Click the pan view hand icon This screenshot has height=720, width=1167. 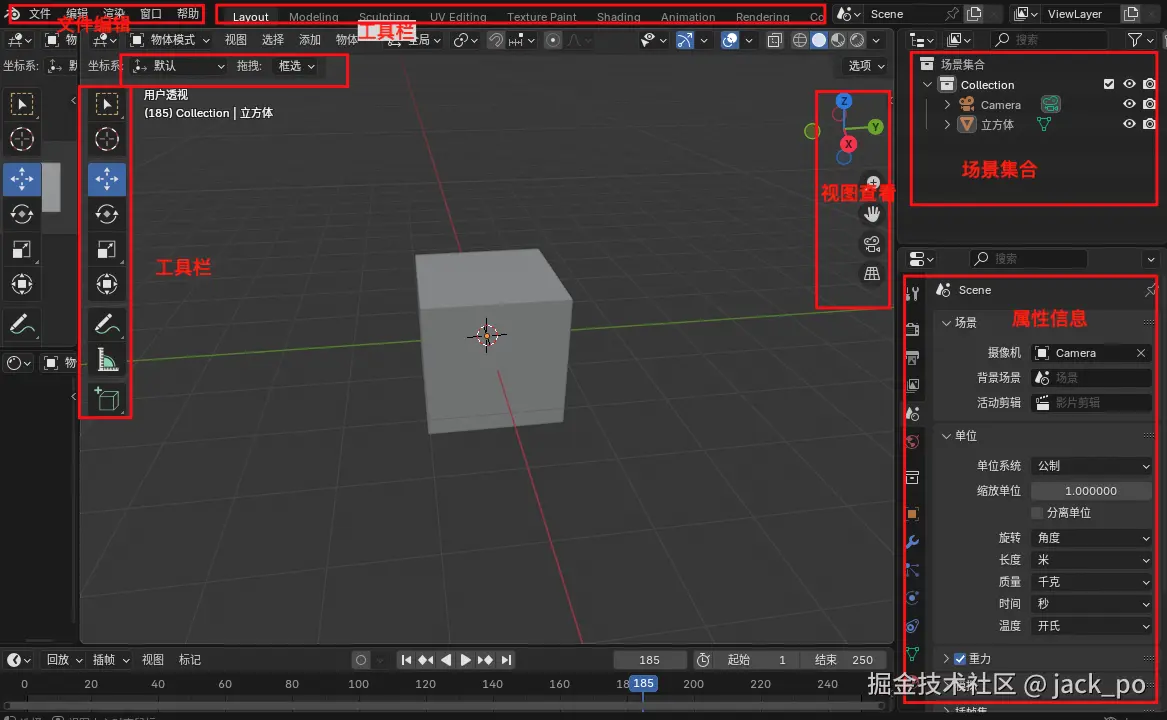(x=872, y=213)
